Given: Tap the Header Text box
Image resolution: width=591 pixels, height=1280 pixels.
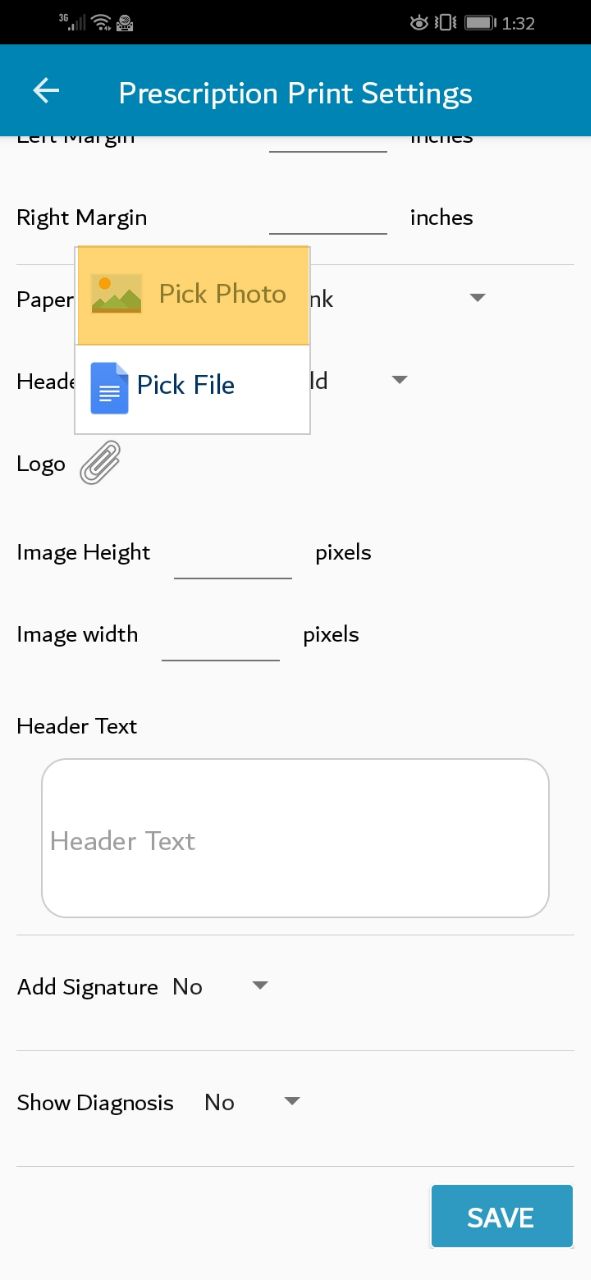Looking at the screenshot, I should [295, 838].
